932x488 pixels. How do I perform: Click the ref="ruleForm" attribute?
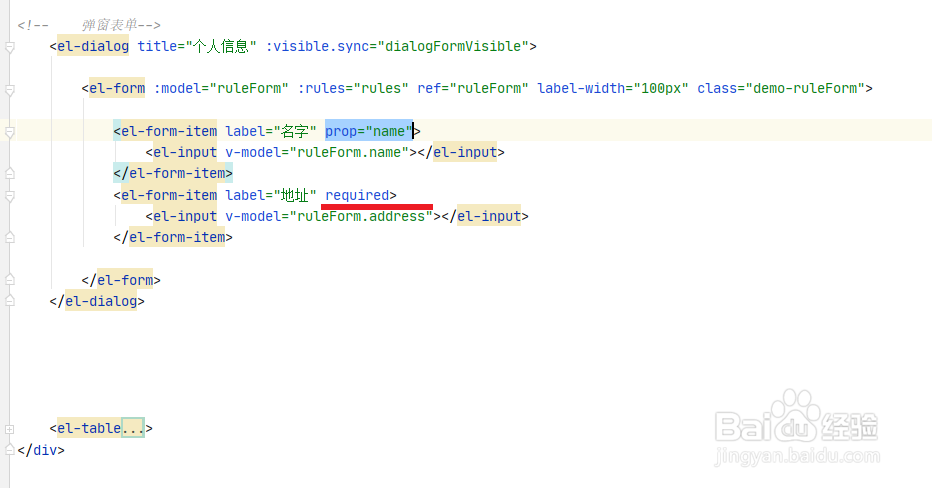coord(473,89)
